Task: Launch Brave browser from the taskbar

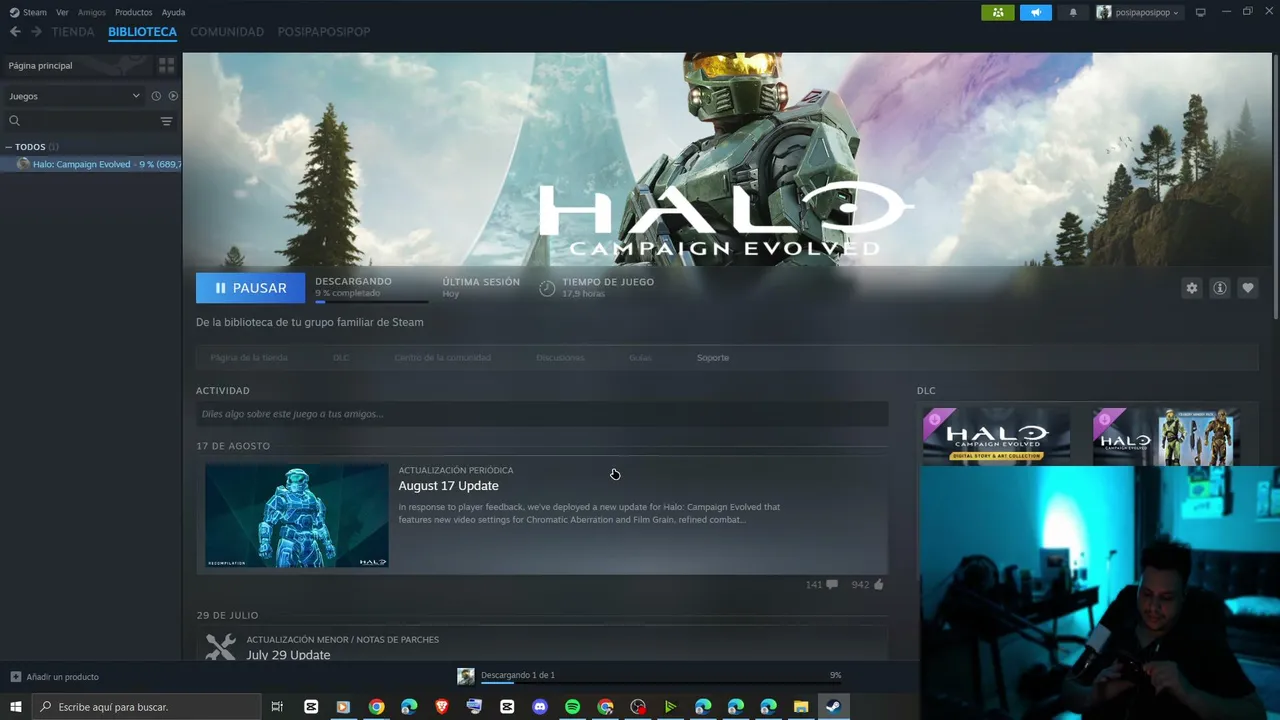Action: 442,707
